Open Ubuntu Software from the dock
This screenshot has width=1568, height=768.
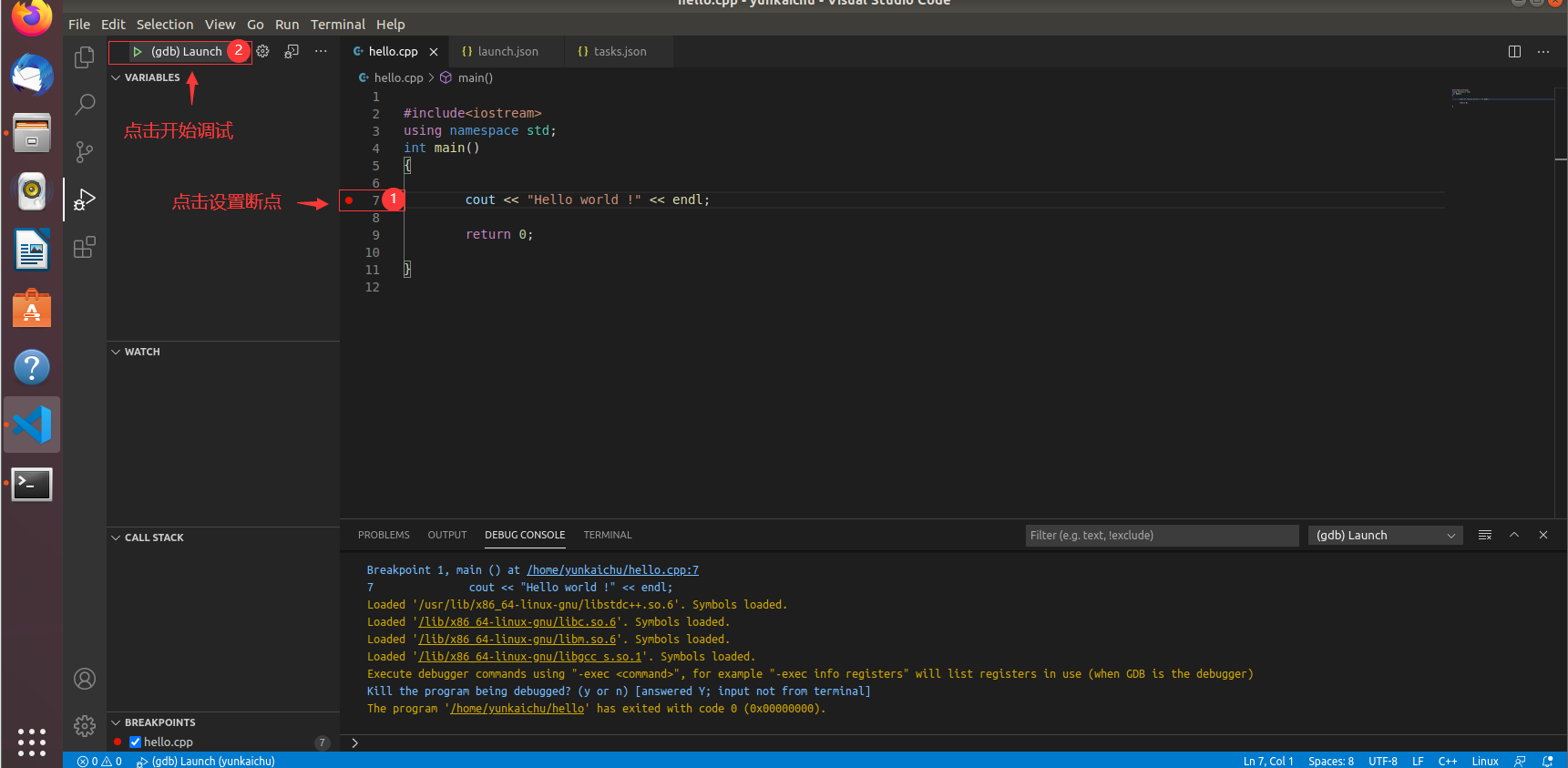point(32,309)
